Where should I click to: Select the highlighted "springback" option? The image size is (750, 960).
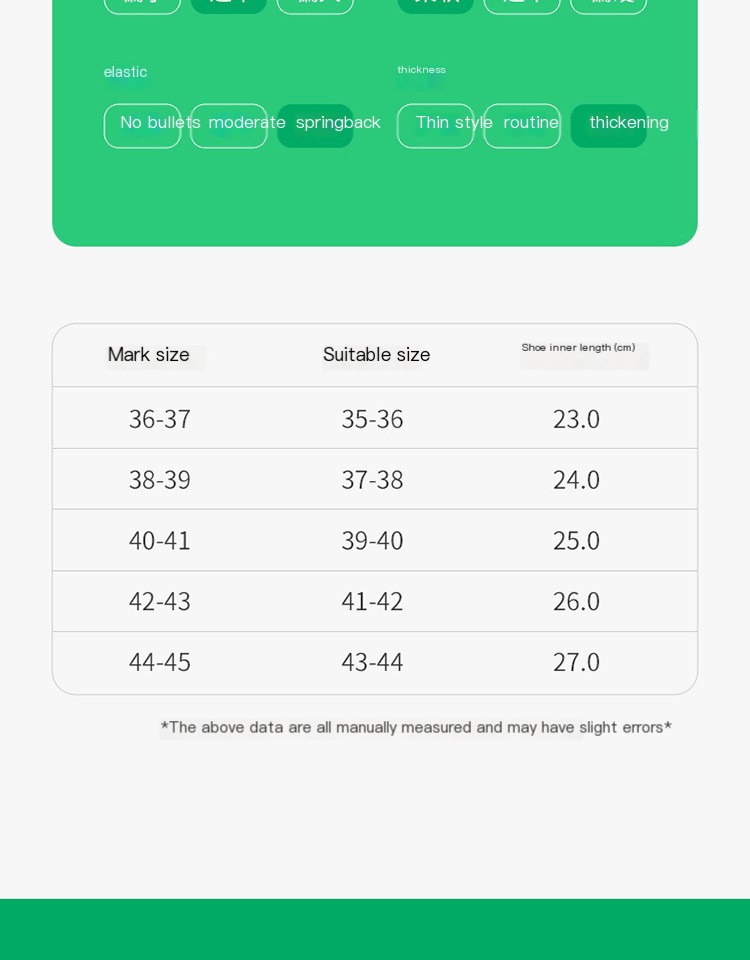point(316,126)
